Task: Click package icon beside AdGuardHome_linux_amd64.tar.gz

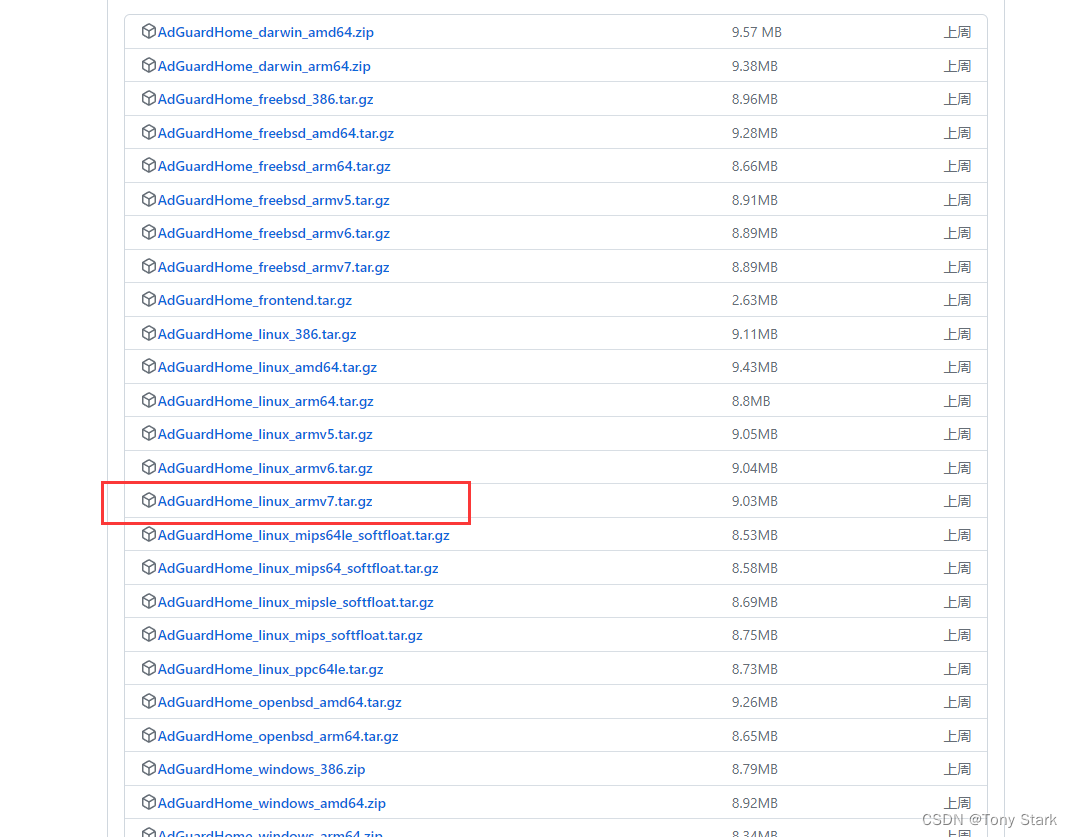Action: [148, 367]
